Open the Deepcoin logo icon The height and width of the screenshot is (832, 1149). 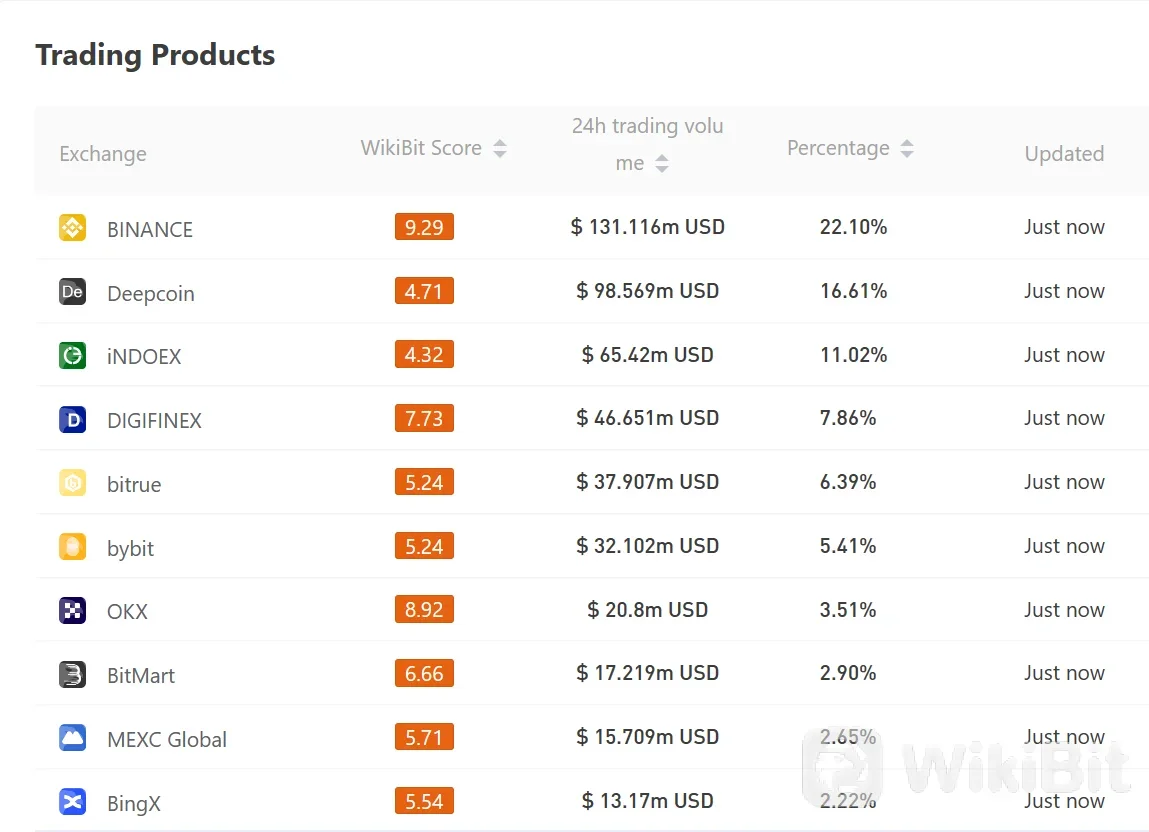(73, 292)
